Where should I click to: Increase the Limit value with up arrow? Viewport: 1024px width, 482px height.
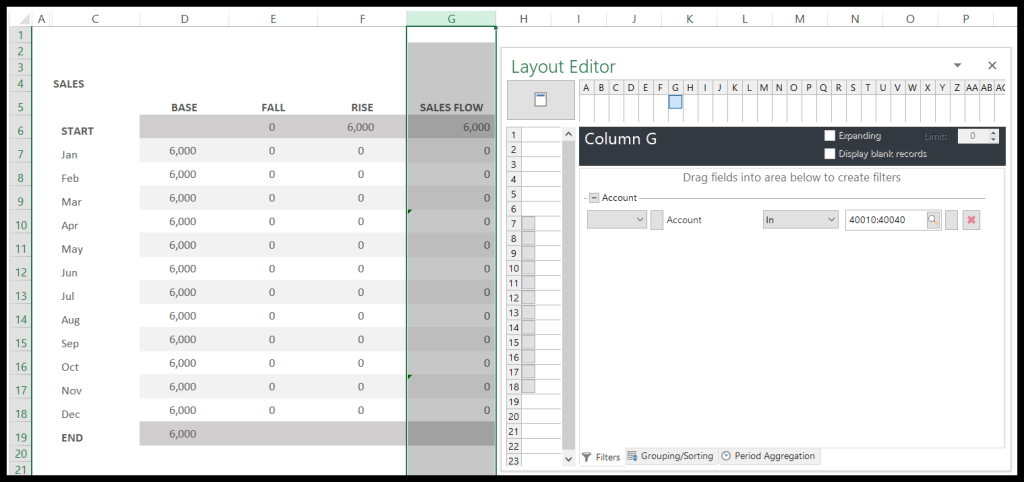click(x=993, y=133)
